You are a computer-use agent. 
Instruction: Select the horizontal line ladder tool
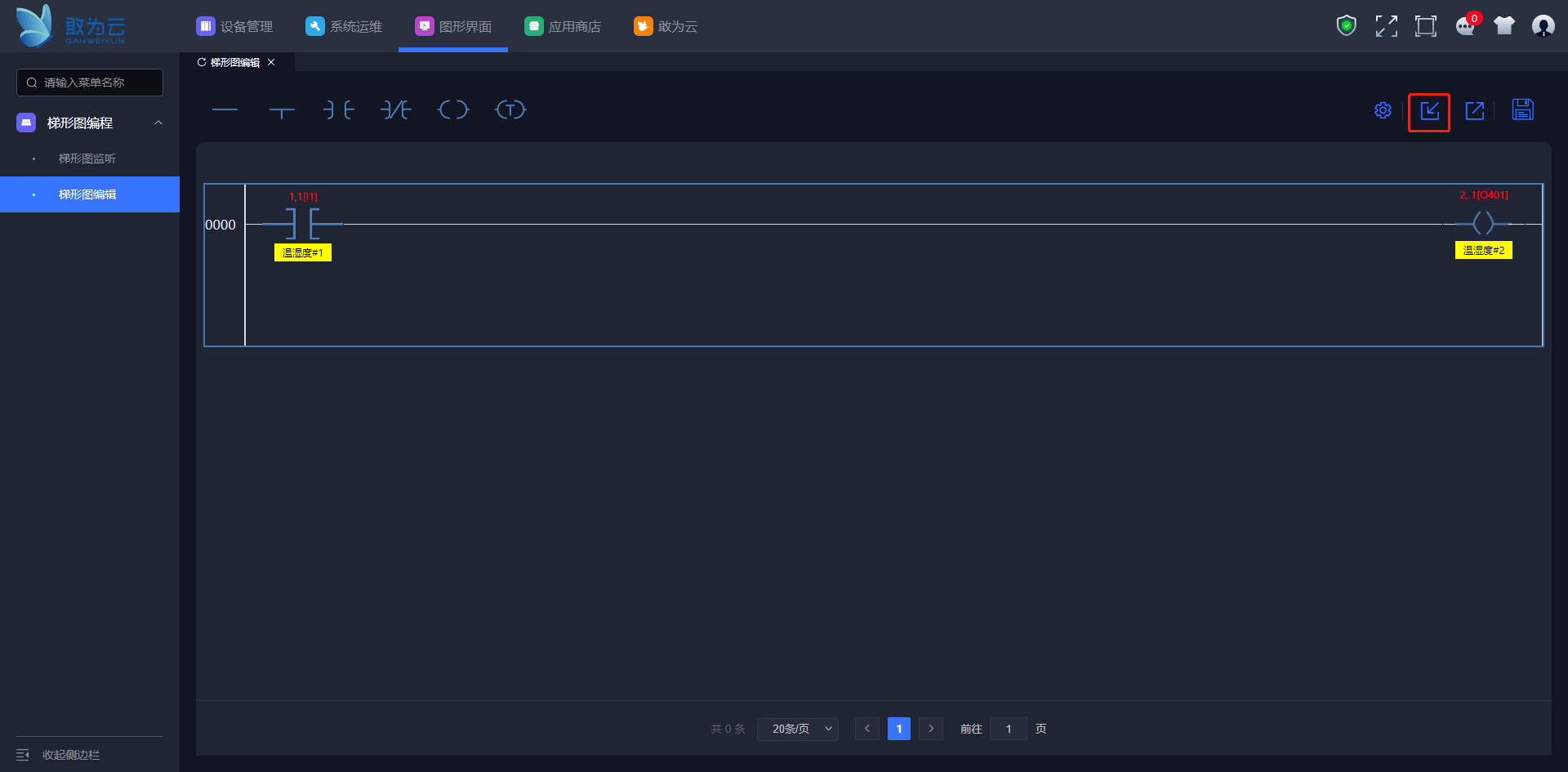tap(225, 110)
